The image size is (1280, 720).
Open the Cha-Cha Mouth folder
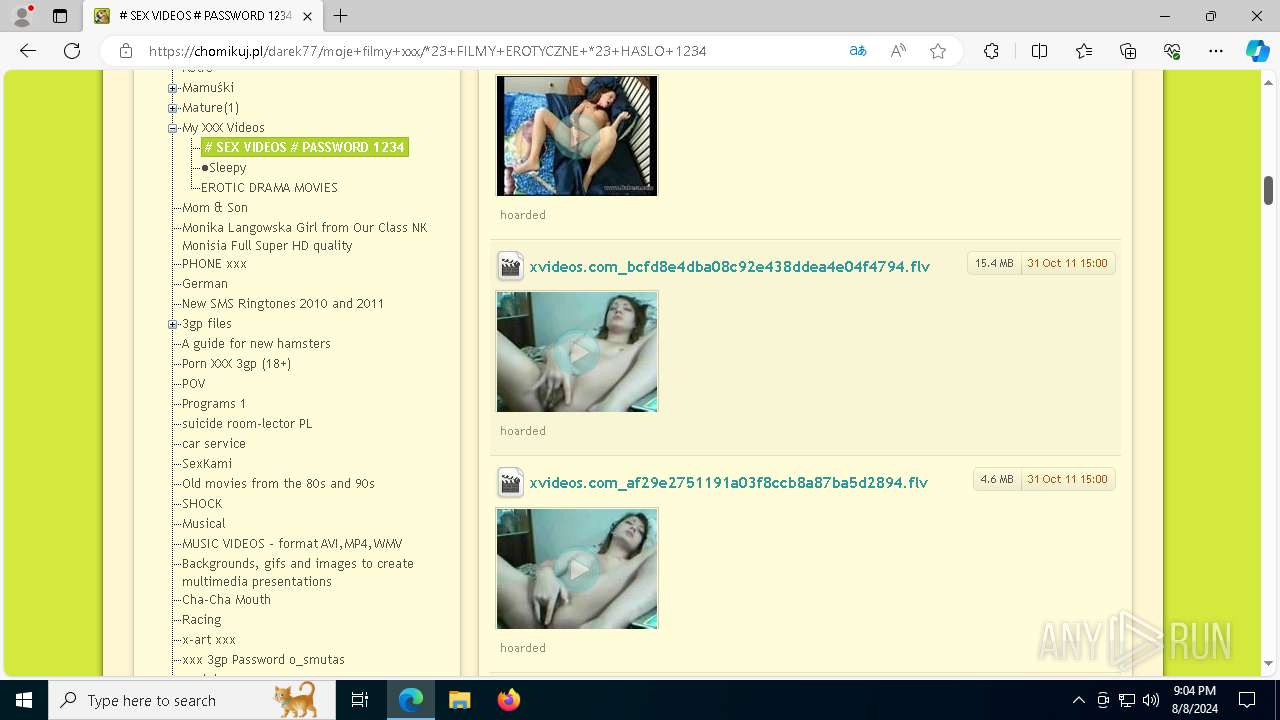click(x=226, y=599)
